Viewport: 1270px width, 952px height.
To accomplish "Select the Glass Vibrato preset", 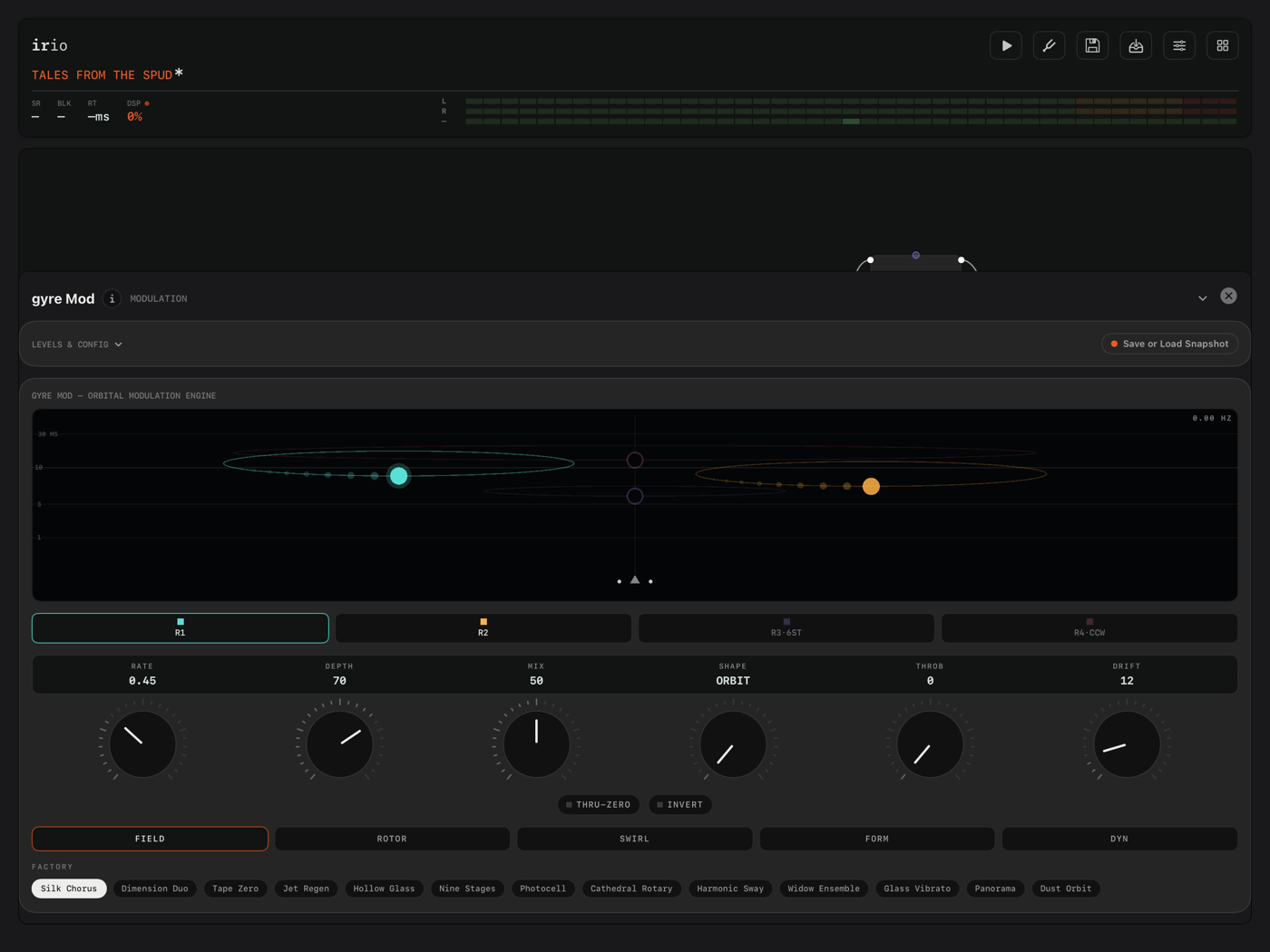I will [917, 889].
